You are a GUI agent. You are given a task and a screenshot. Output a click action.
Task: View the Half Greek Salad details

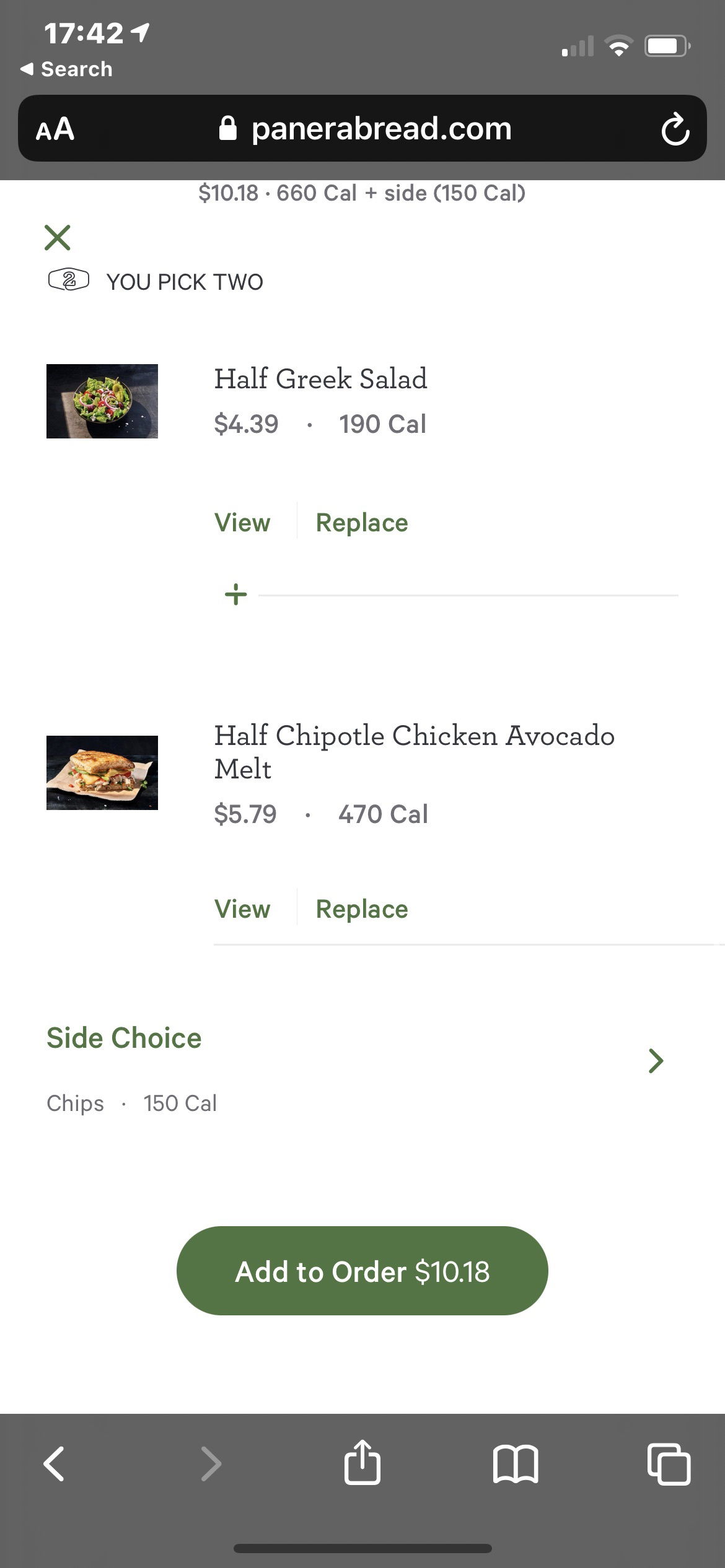pyautogui.click(x=242, y=523)
